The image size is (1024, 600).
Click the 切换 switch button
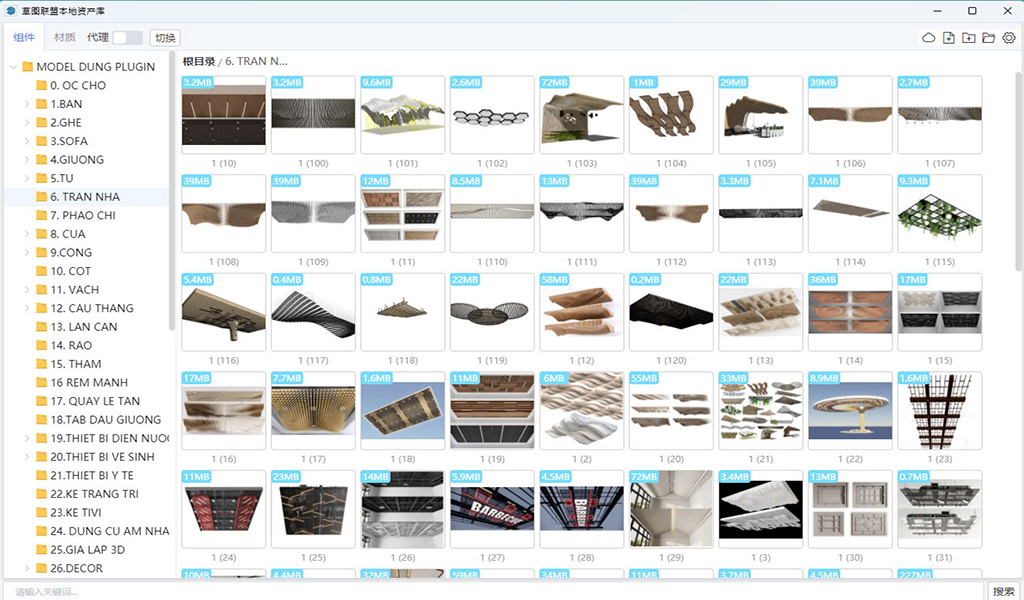pyautogui.click(x=165, y=38)
